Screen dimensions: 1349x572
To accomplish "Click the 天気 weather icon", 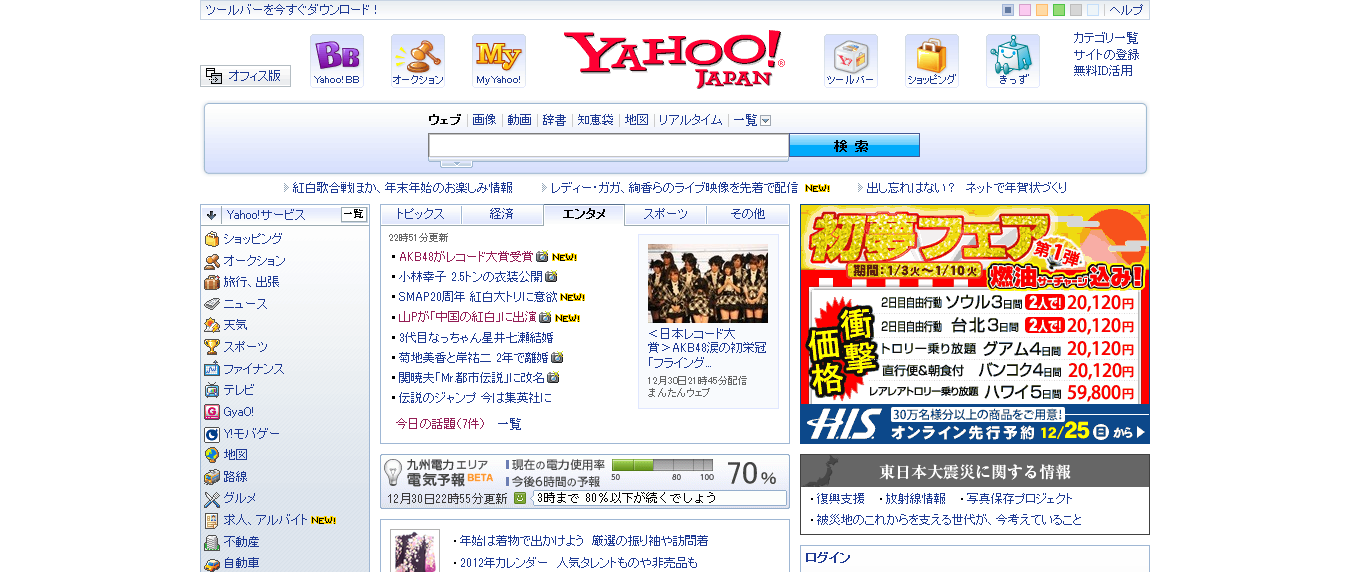I will 212,325.
